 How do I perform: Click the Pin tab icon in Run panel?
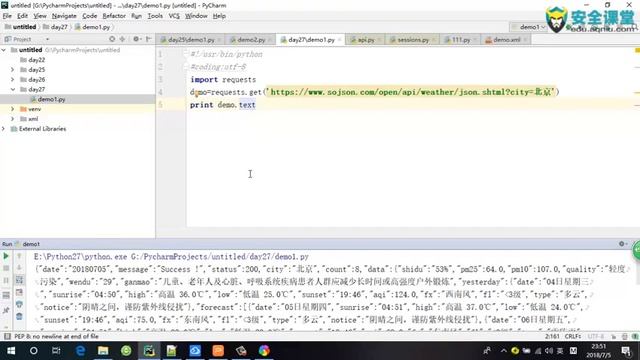pos(6,311)
